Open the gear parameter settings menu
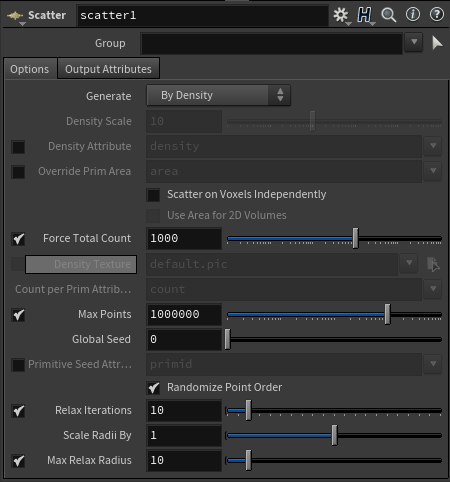The height and width of the screenshot is (482, 450). point(341,15)
